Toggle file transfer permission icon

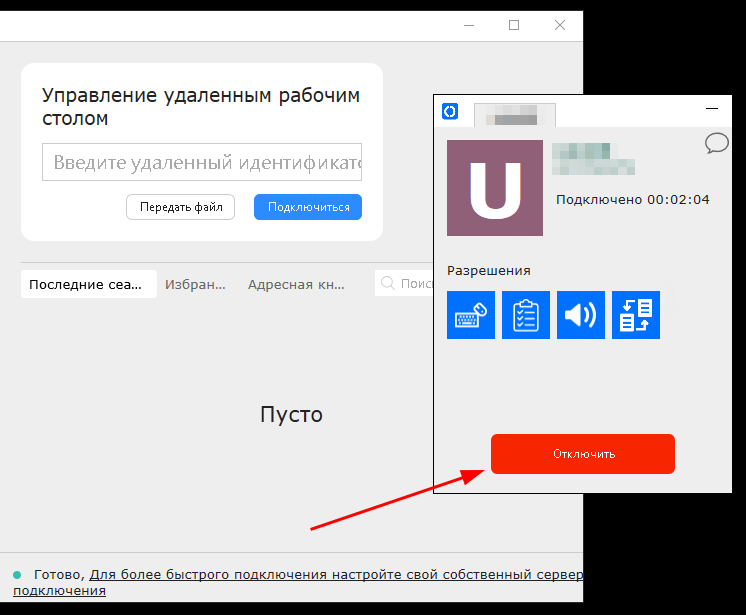[x=636, y=315]
